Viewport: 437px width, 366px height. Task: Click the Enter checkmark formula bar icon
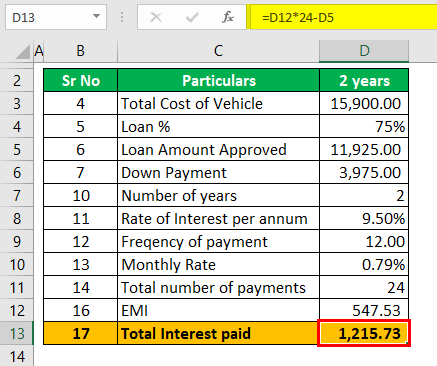tap(192, 17)
